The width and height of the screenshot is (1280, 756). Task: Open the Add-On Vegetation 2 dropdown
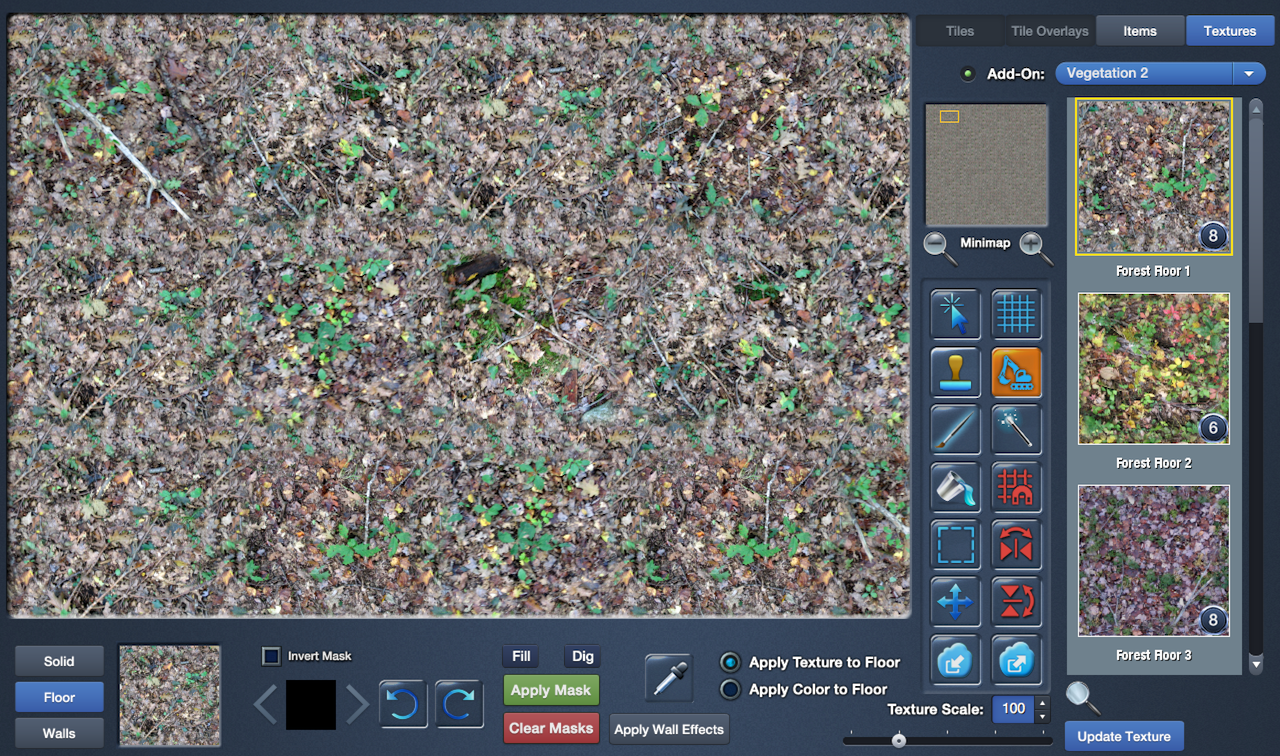coord(1249,73)
